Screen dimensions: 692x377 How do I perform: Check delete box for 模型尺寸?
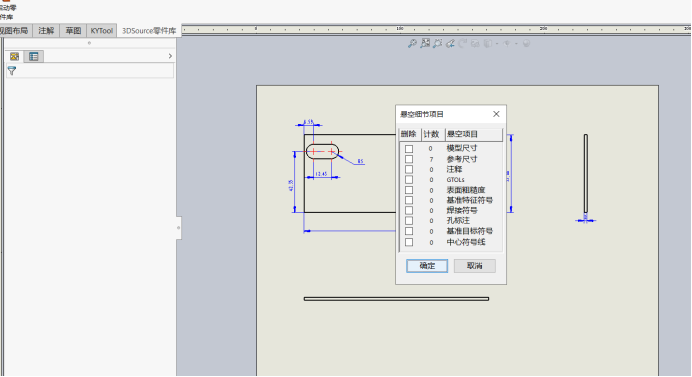coord(409,149)
